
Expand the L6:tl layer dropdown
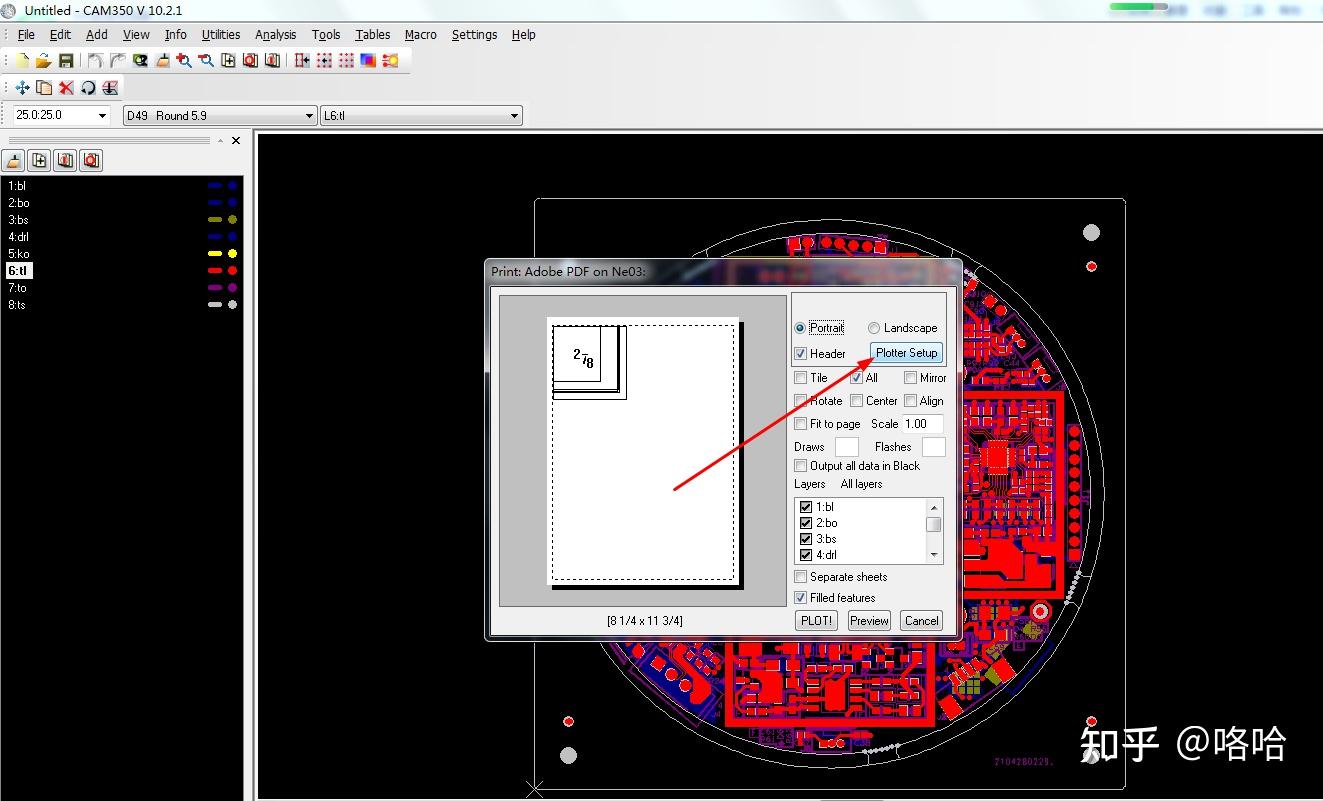pos(514,116)
